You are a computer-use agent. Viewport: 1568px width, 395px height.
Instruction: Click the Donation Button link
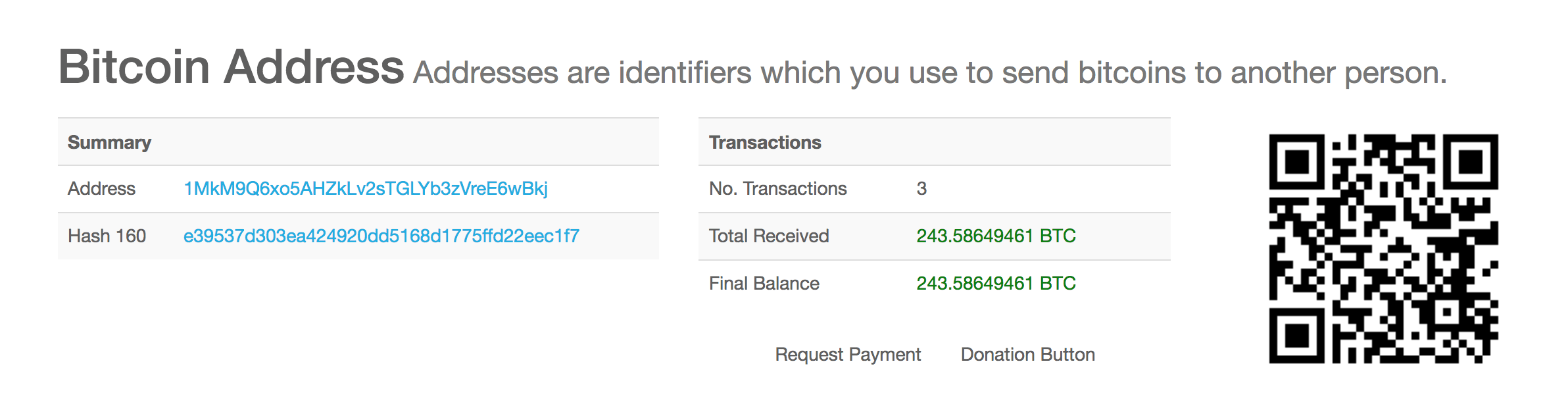pos(1028,354)
